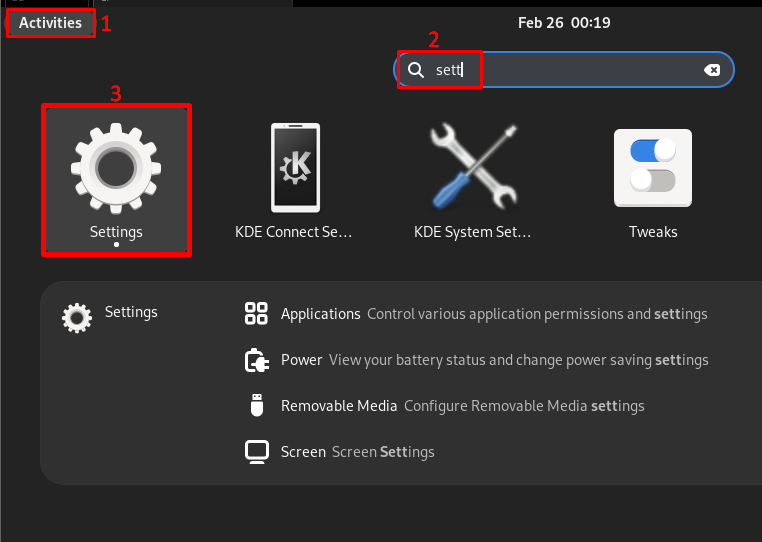Click the Settings provider label
This screenshot has height=542, width=762.
(x=131, y=312)
